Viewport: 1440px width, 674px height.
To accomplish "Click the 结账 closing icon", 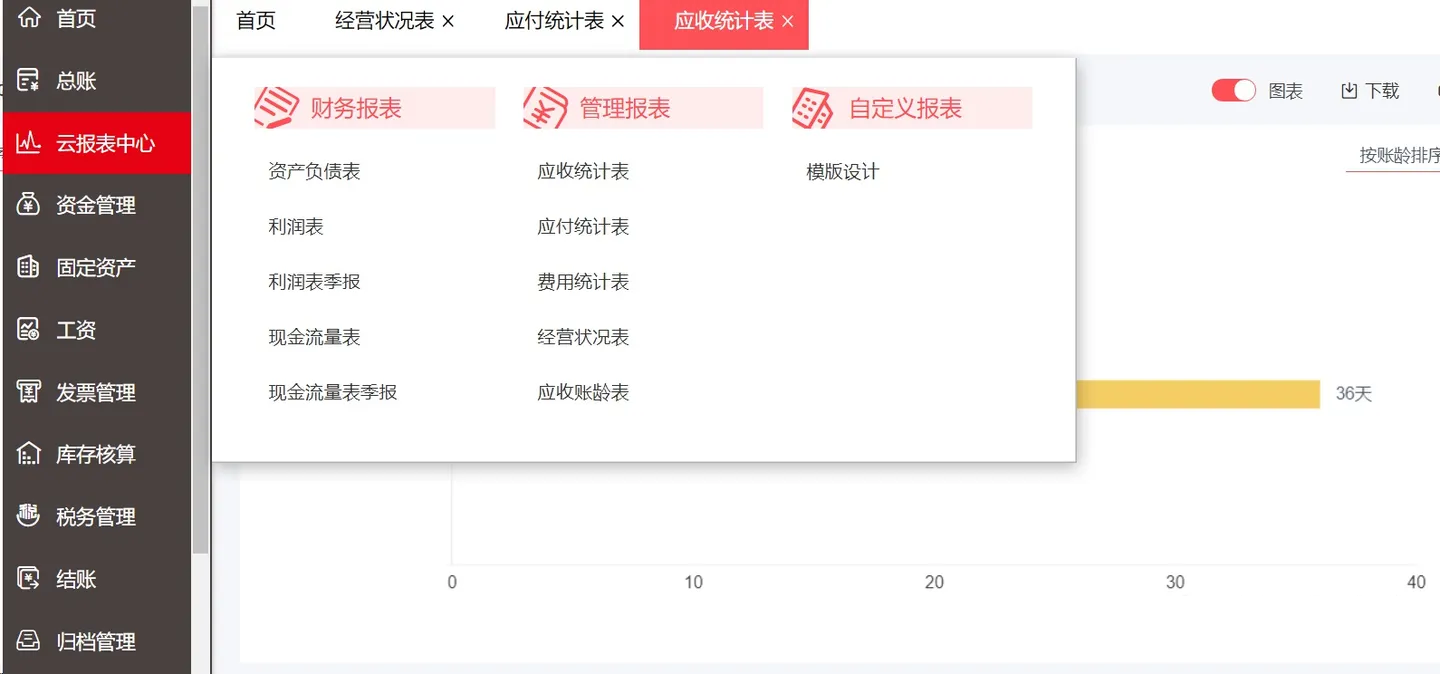I will [29, 578].
